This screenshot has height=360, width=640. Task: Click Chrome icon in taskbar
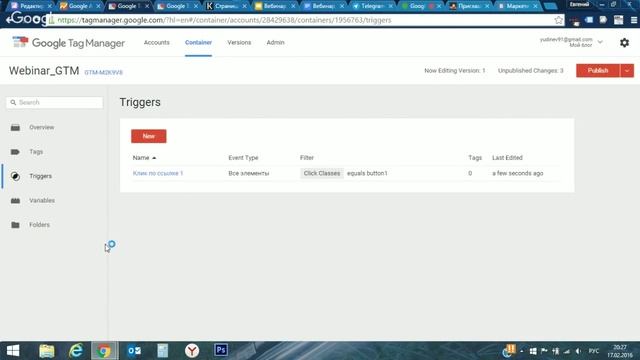tap(104, 351)
